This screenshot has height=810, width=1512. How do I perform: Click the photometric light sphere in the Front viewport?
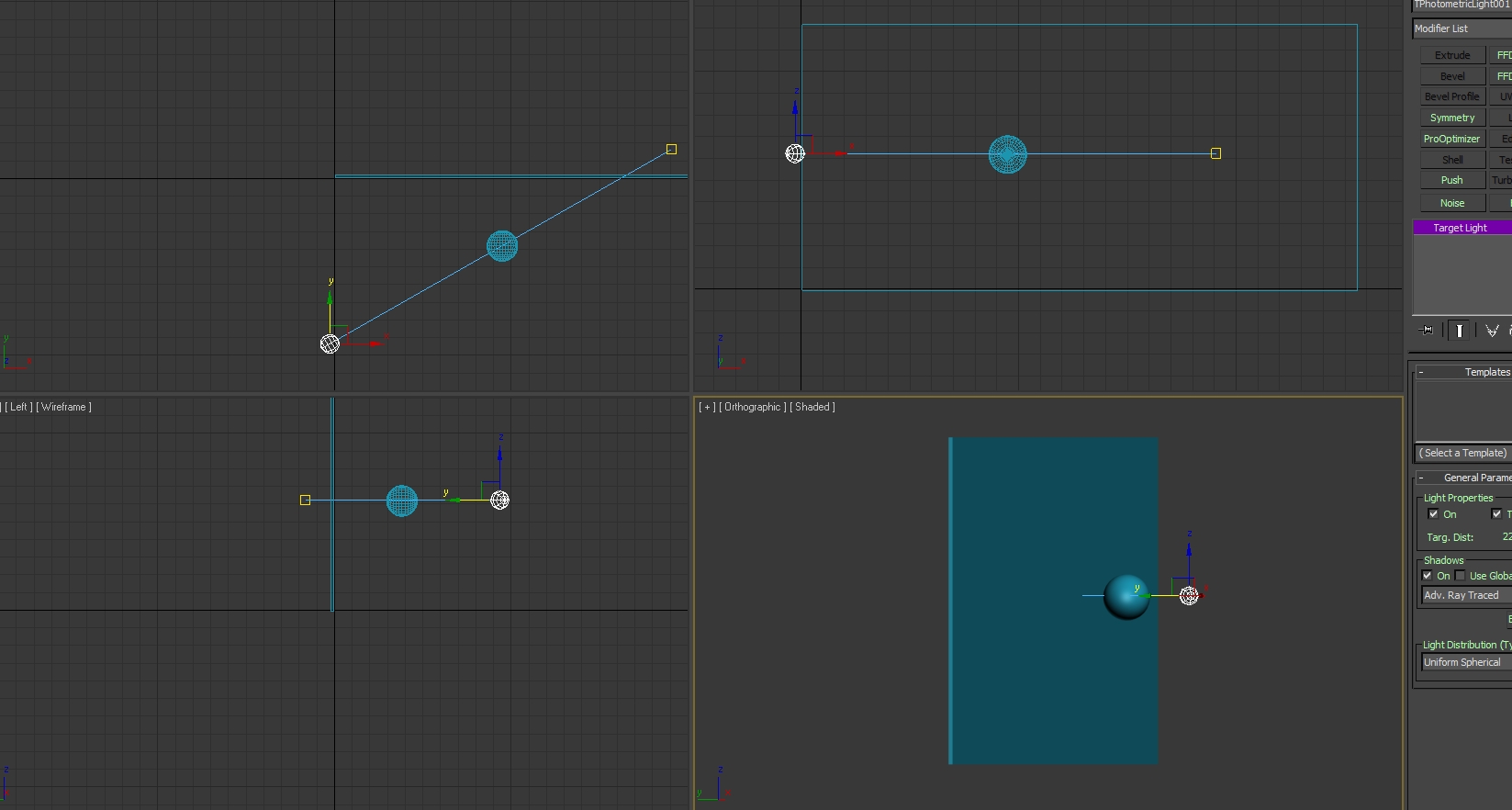1008,154
